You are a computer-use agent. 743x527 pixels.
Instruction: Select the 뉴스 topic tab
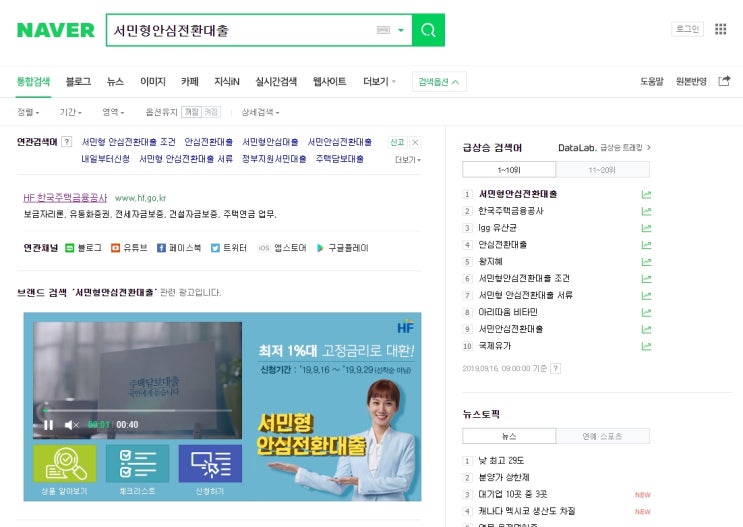pos(509,436)
